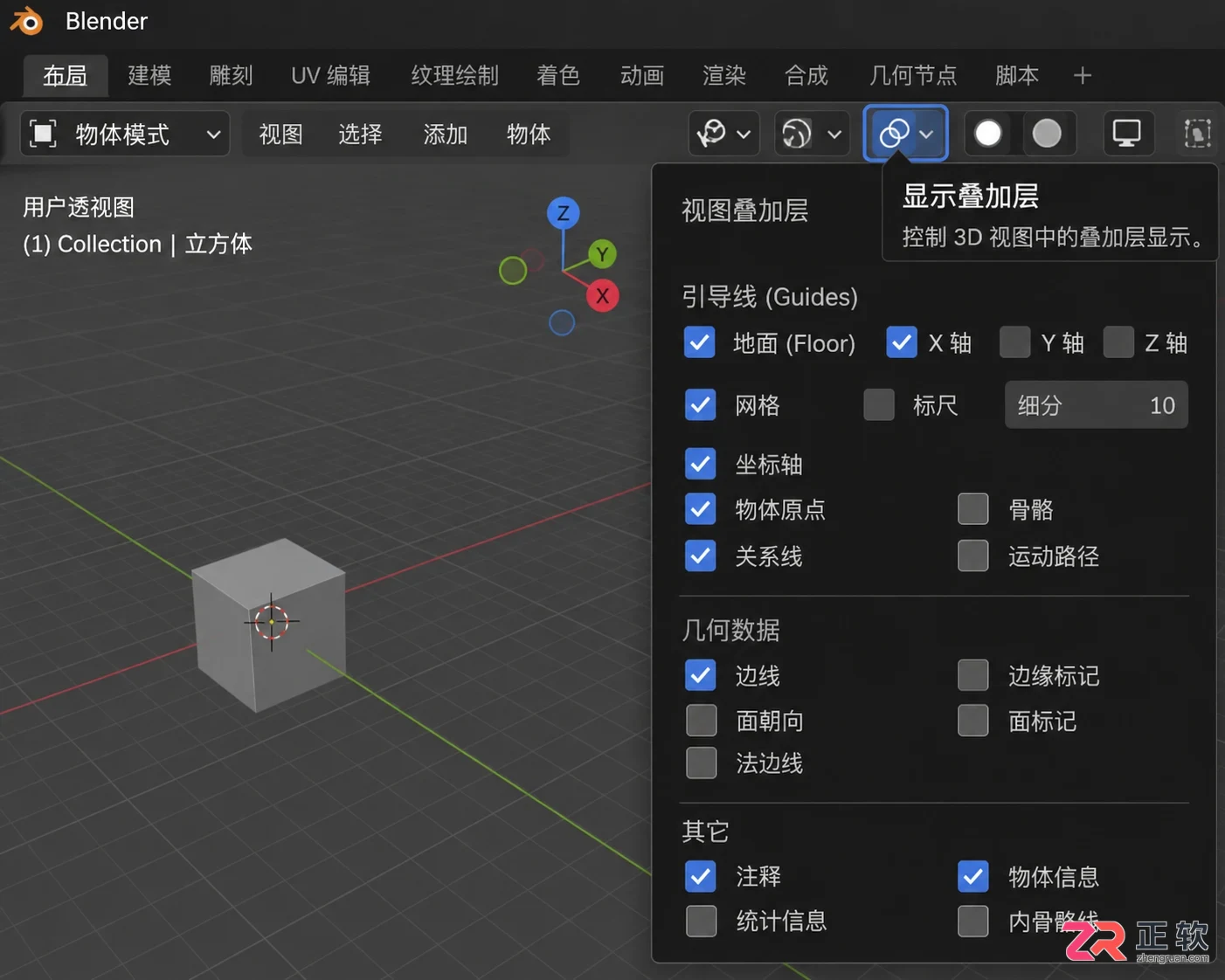
Task: Add a new workspace with plus icon
Action: pyautogui.click(x=1083, y=76)
